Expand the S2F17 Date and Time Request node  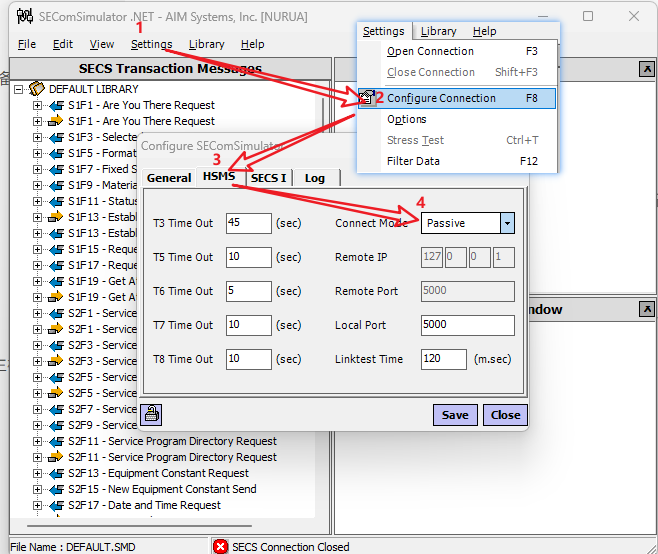pyautogui.click(x=37, y=505)
